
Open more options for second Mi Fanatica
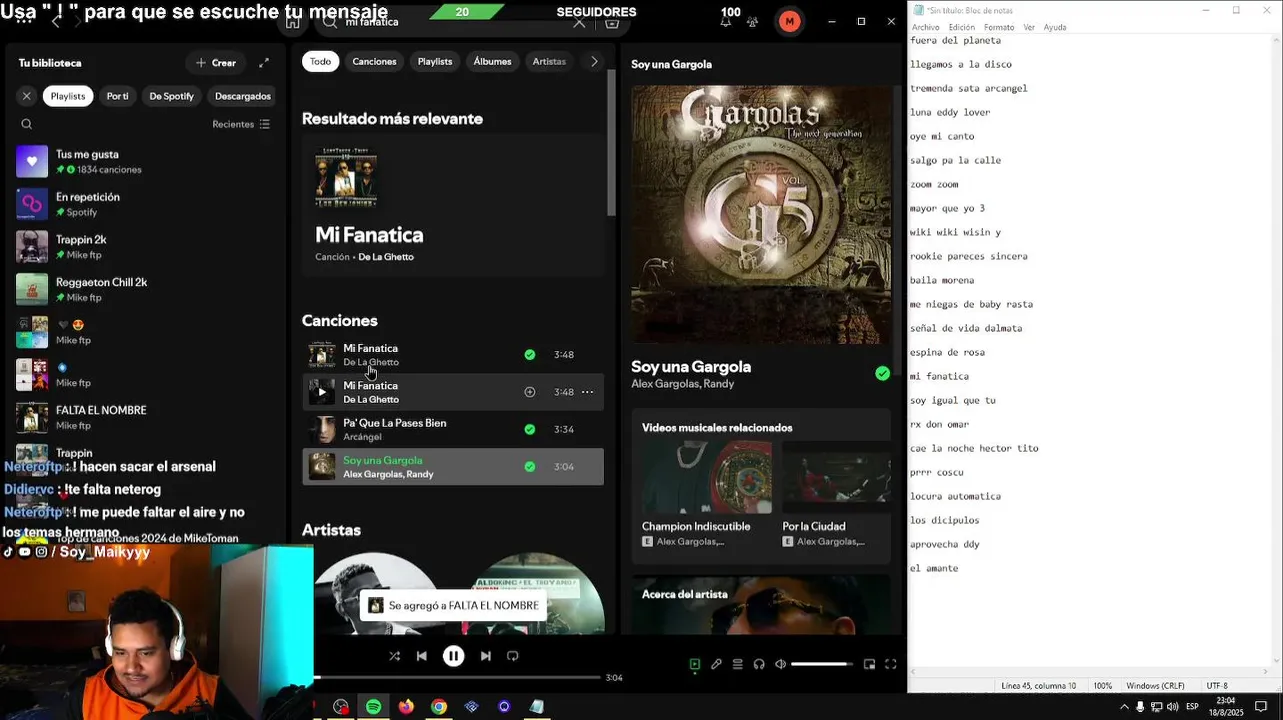pos(588,392)
